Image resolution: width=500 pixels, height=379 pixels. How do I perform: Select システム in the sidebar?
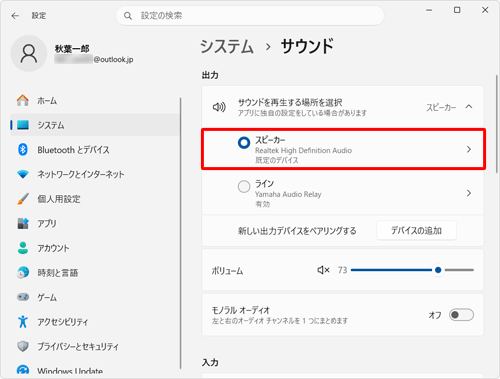tap(95, 125)
